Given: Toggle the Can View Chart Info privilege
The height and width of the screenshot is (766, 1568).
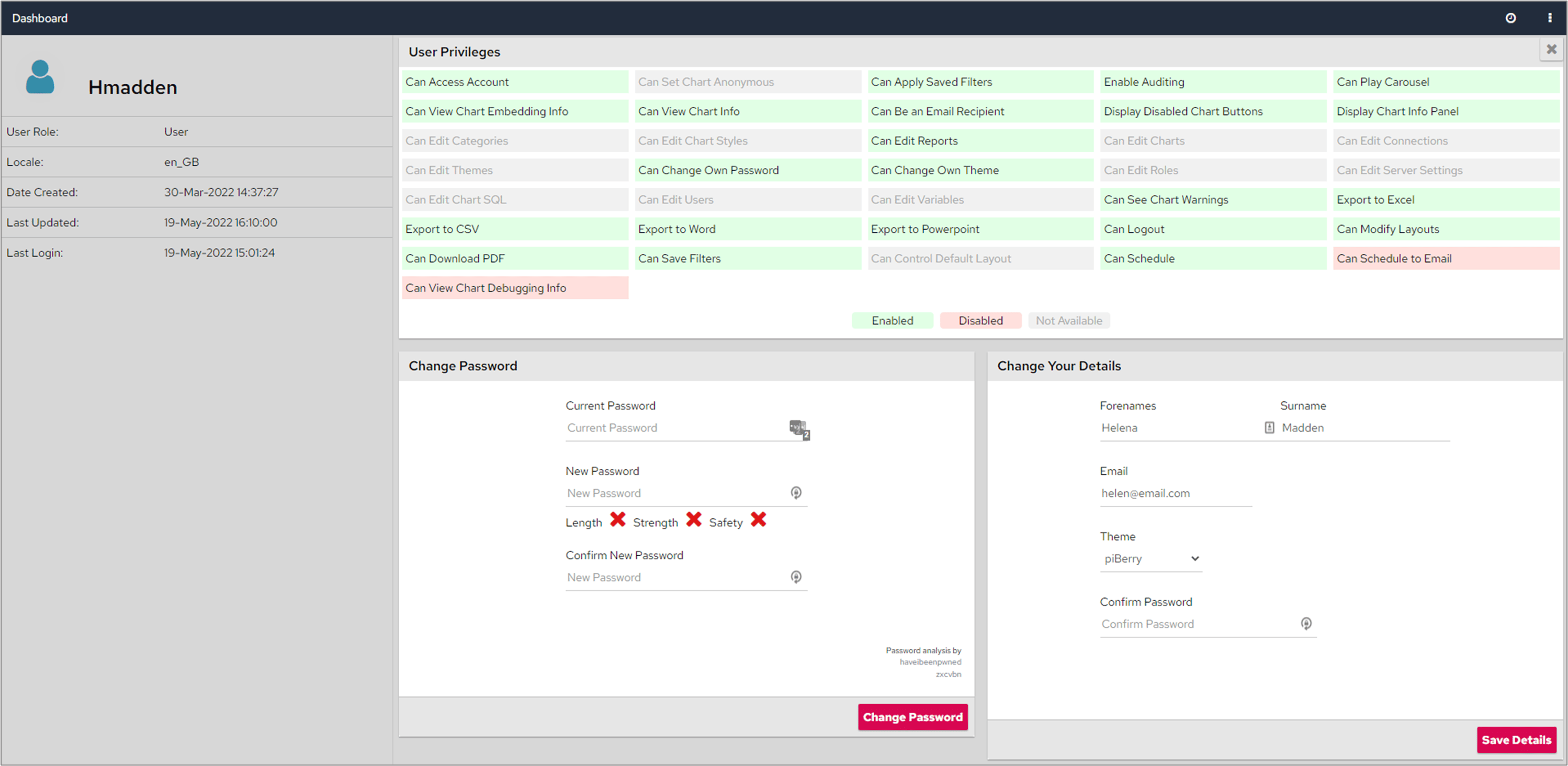Looking at the screenshot, I should pos(748,111).
